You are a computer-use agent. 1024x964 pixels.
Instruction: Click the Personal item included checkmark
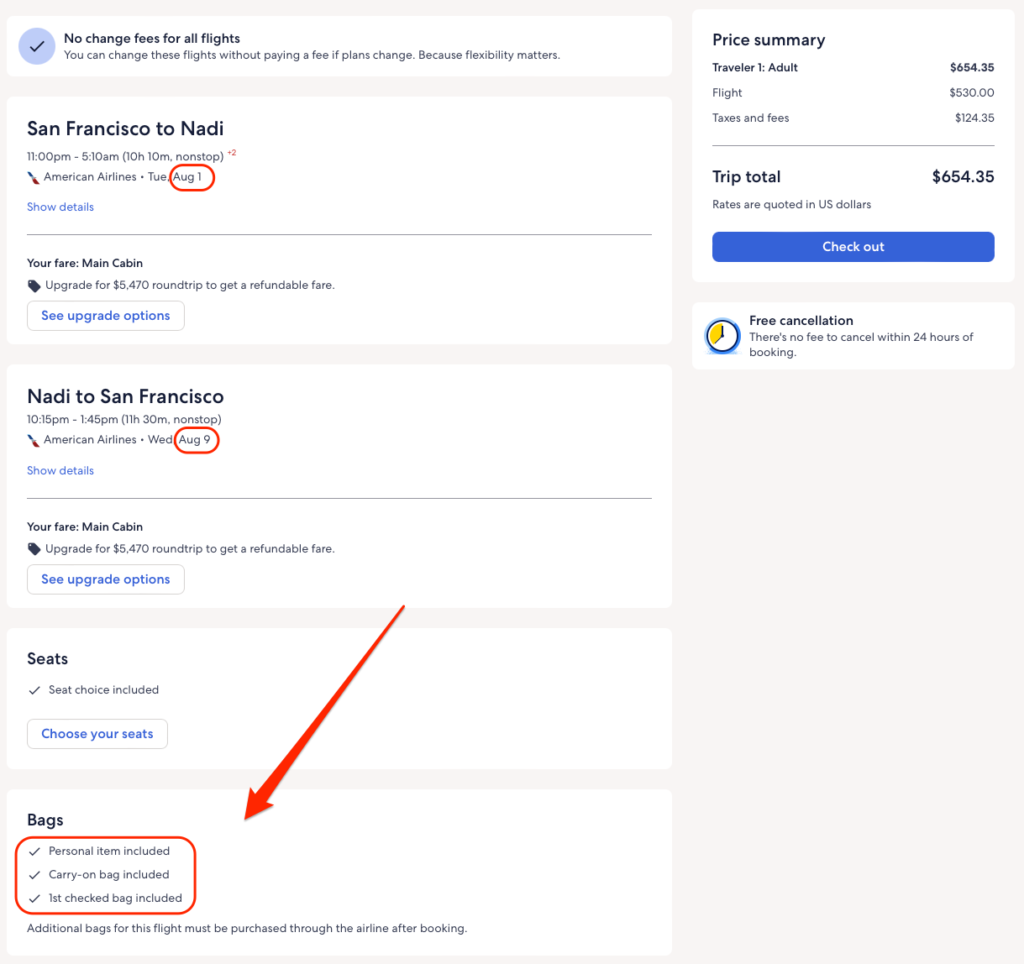(34, 851)
